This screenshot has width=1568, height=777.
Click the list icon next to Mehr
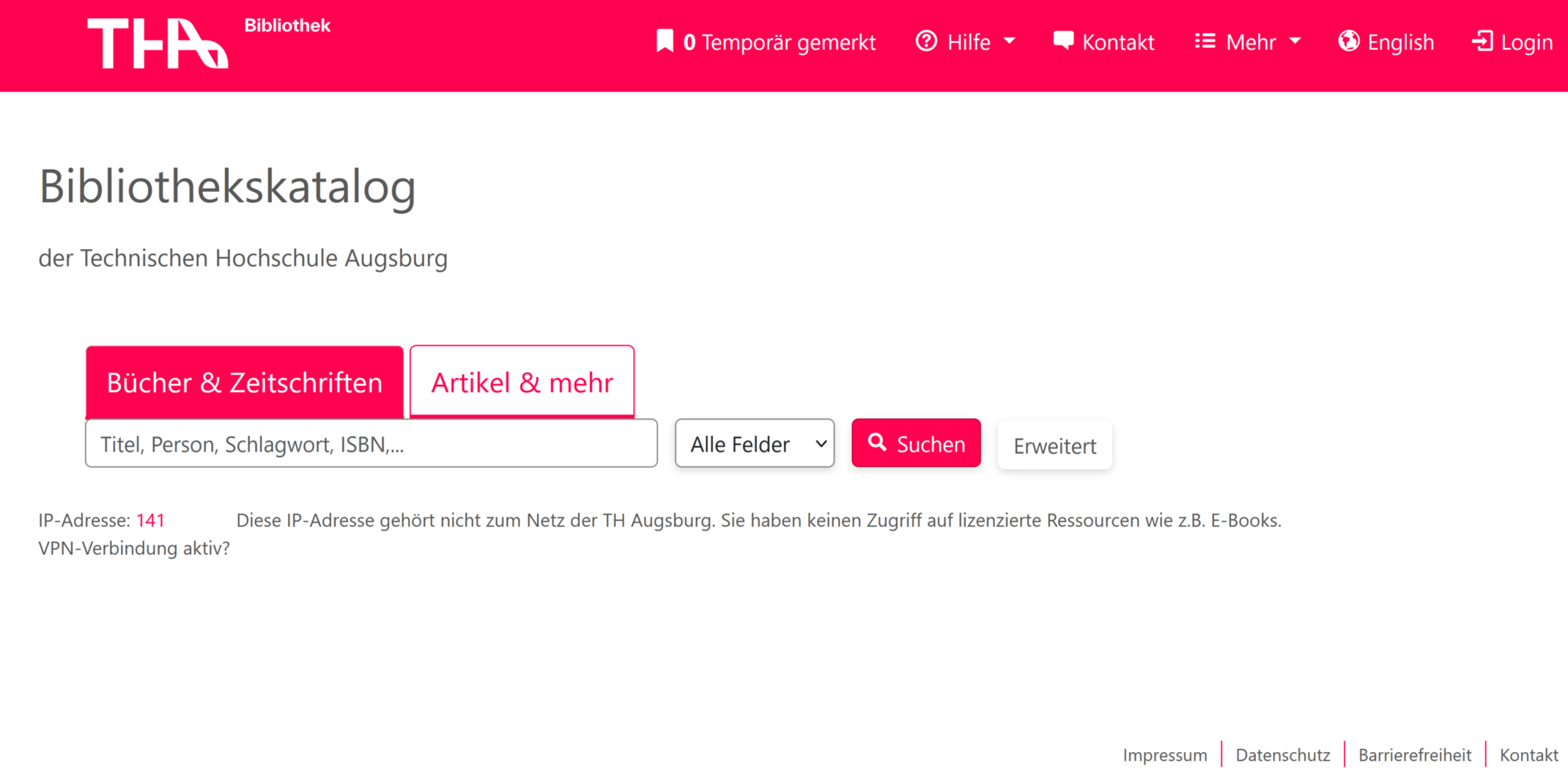[1204, 41]
